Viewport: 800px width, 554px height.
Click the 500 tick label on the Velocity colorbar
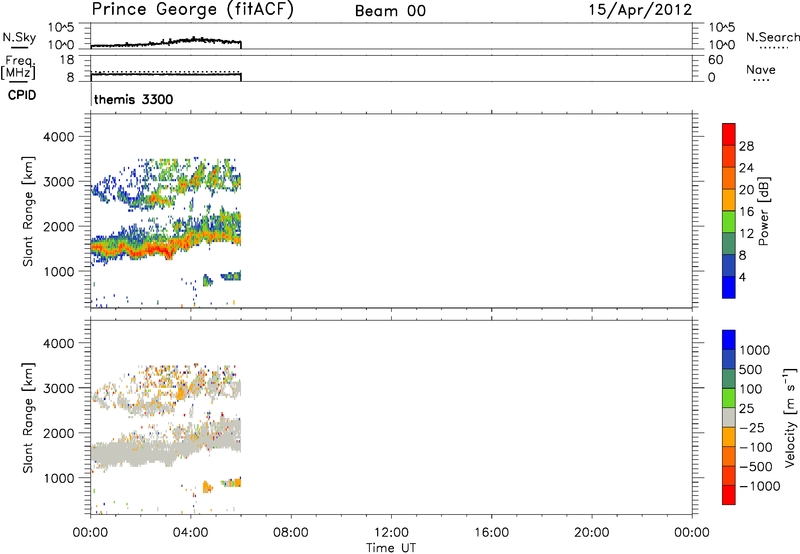(751, 369)
